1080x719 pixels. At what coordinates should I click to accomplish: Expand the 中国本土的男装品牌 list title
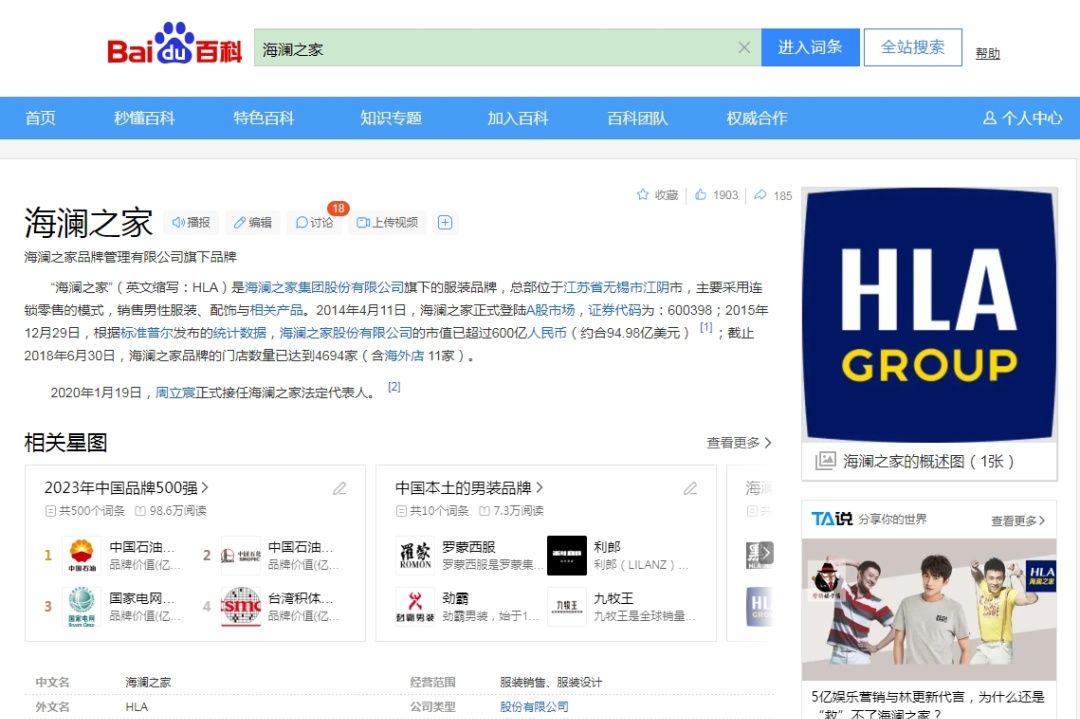469,488
